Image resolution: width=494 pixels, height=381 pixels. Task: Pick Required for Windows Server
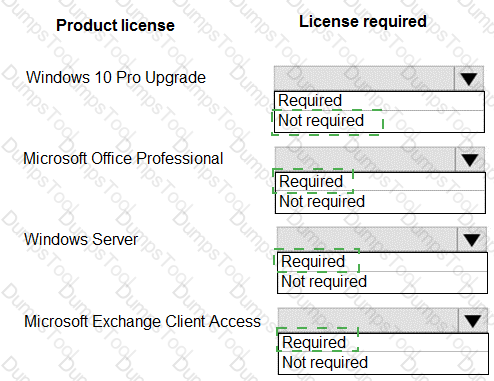(x=382, y=262)
